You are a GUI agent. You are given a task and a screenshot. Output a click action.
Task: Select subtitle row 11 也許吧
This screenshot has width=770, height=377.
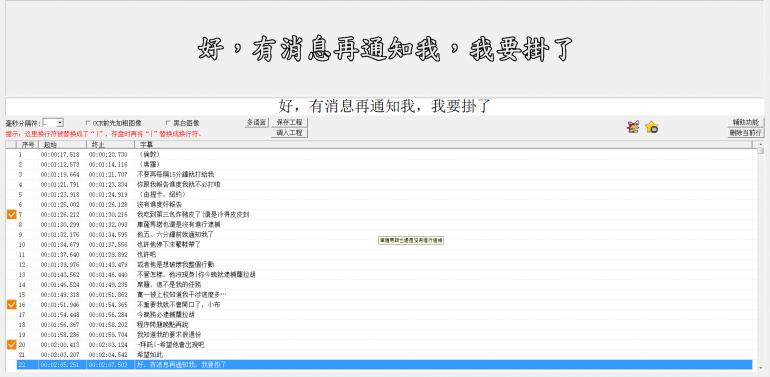[385, 254]
